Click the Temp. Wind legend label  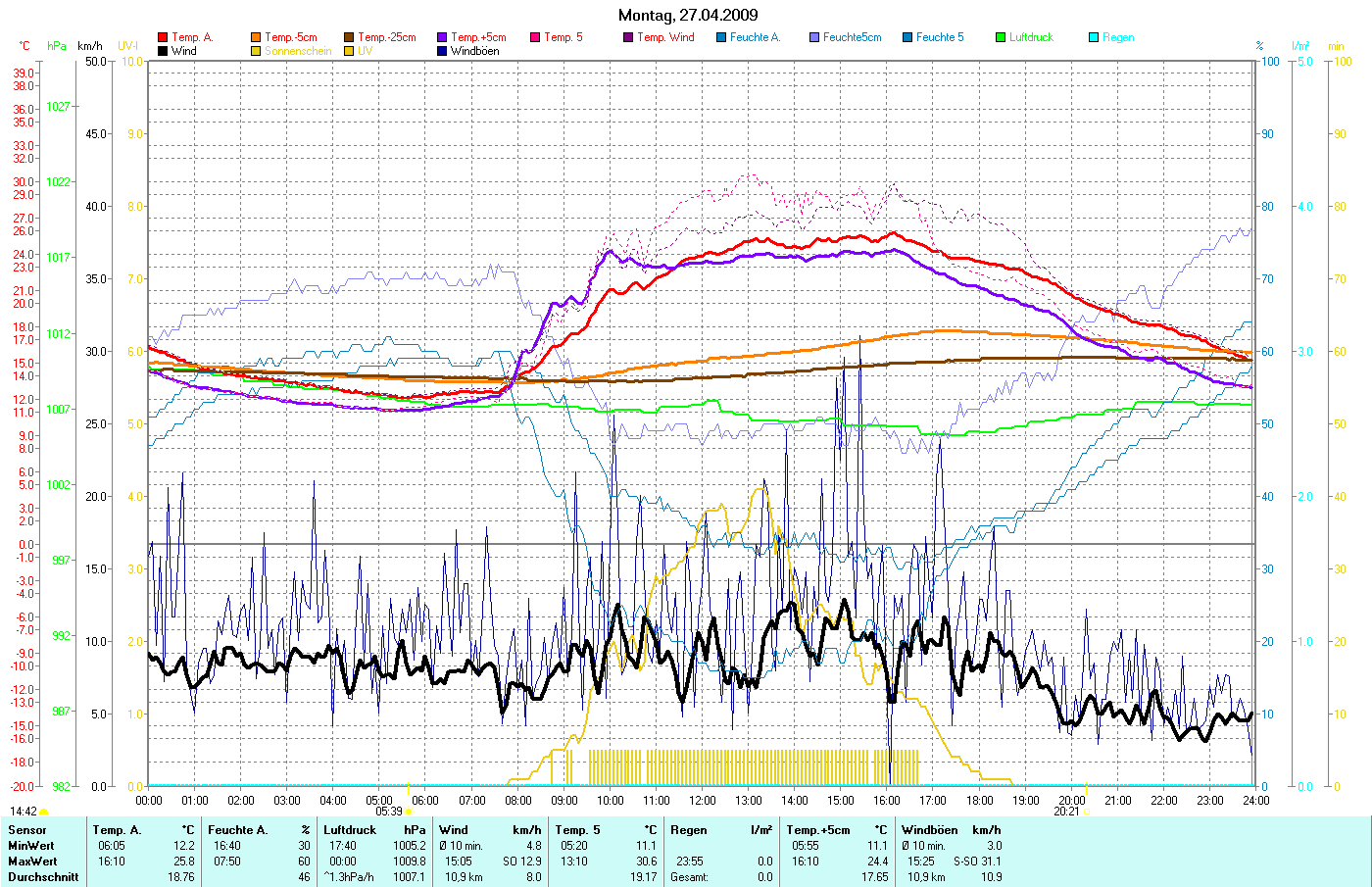pyautogui.click(x=665, y=38)
